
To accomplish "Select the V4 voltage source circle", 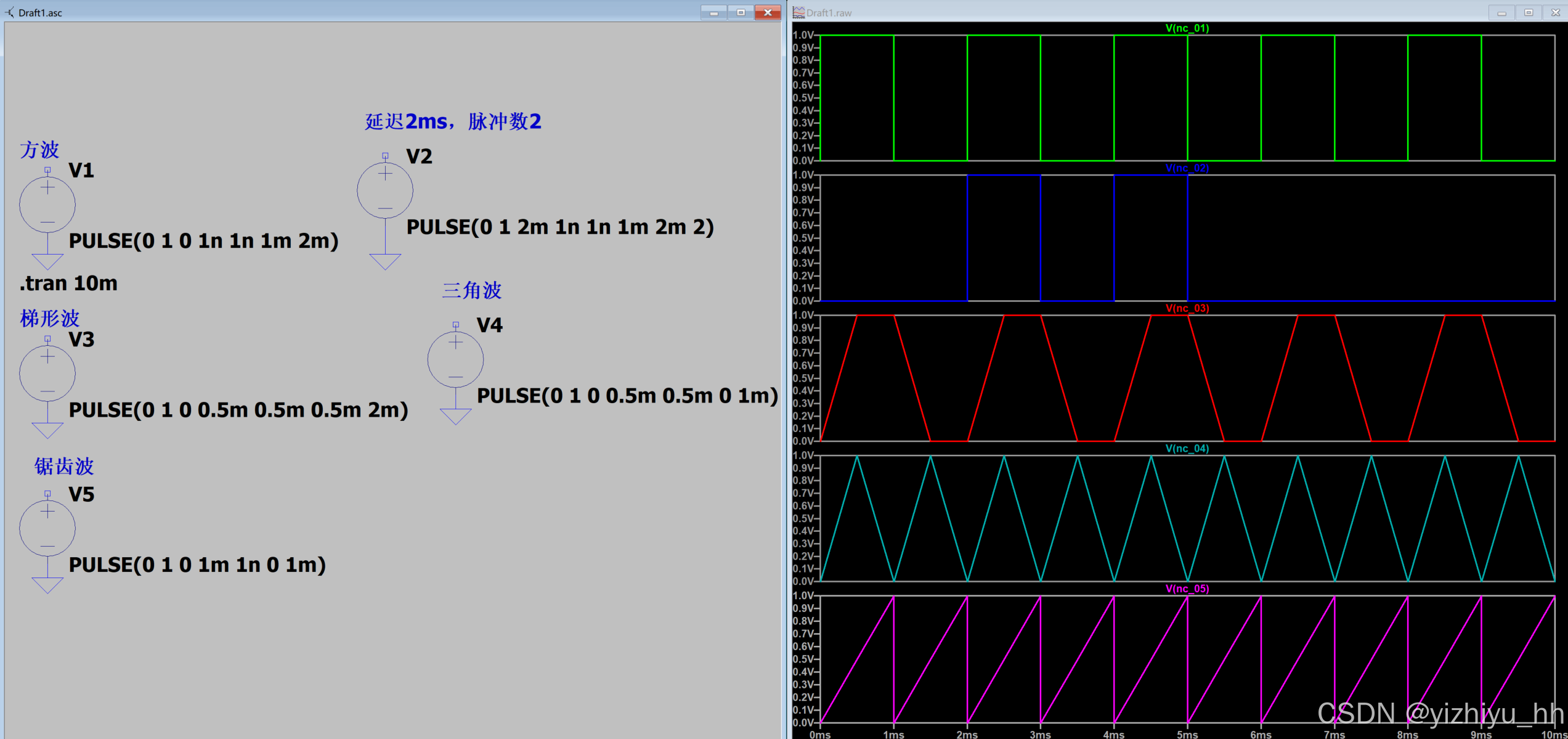I will click(455, 360).
